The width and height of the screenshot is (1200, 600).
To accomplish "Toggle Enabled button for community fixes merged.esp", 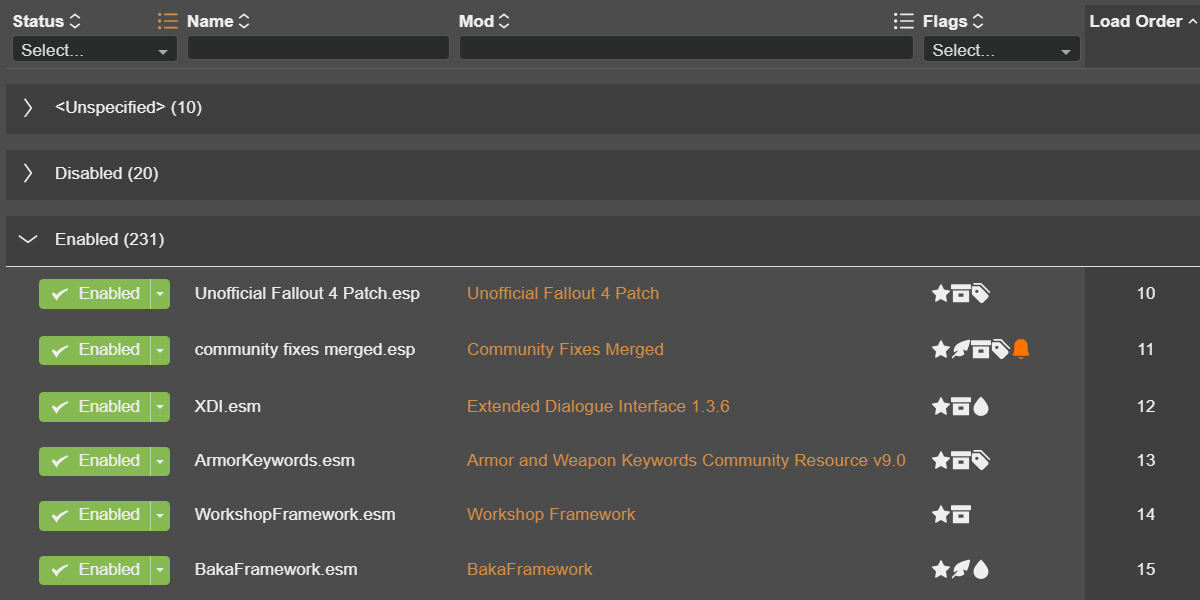I will coord(94,350).
